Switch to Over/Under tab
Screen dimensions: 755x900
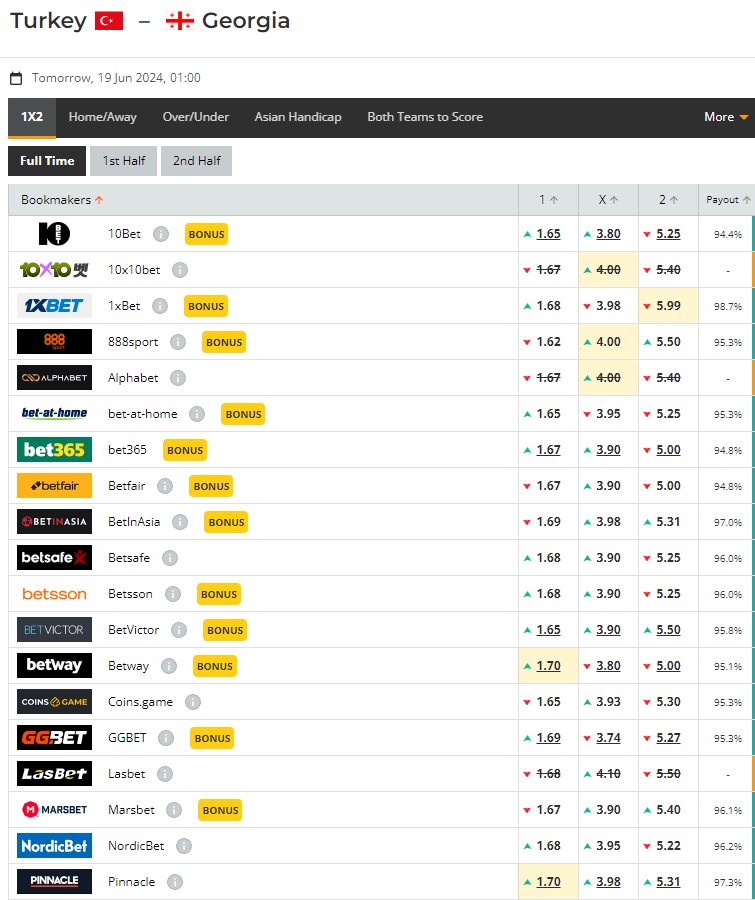[196, 117]
